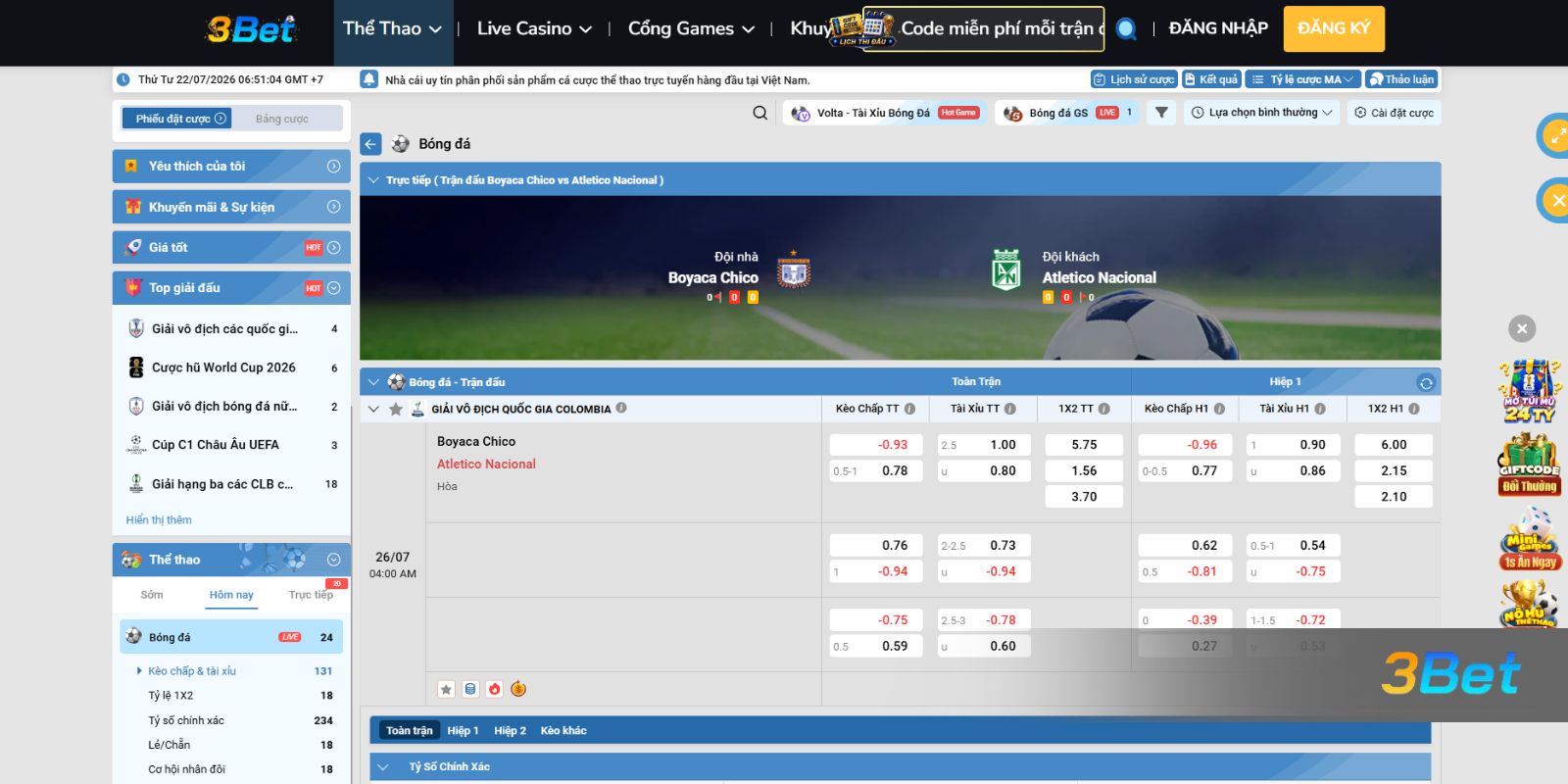1568x784 pixels.
Task: Open Volta - Tài Xỉu Bóng Đá hot game
Action: click(x=885, y=113)
